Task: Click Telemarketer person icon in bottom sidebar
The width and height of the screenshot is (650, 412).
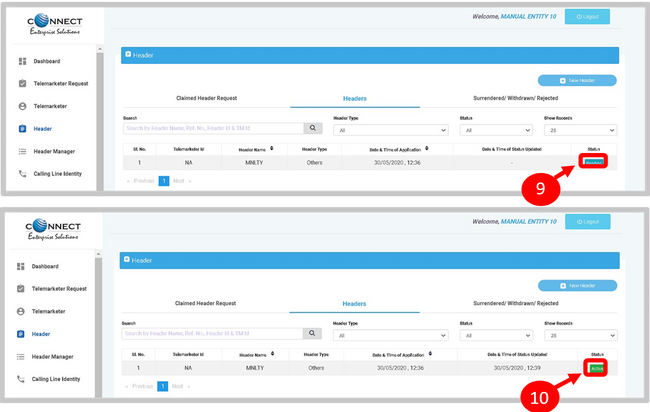Action: [22, 311]
